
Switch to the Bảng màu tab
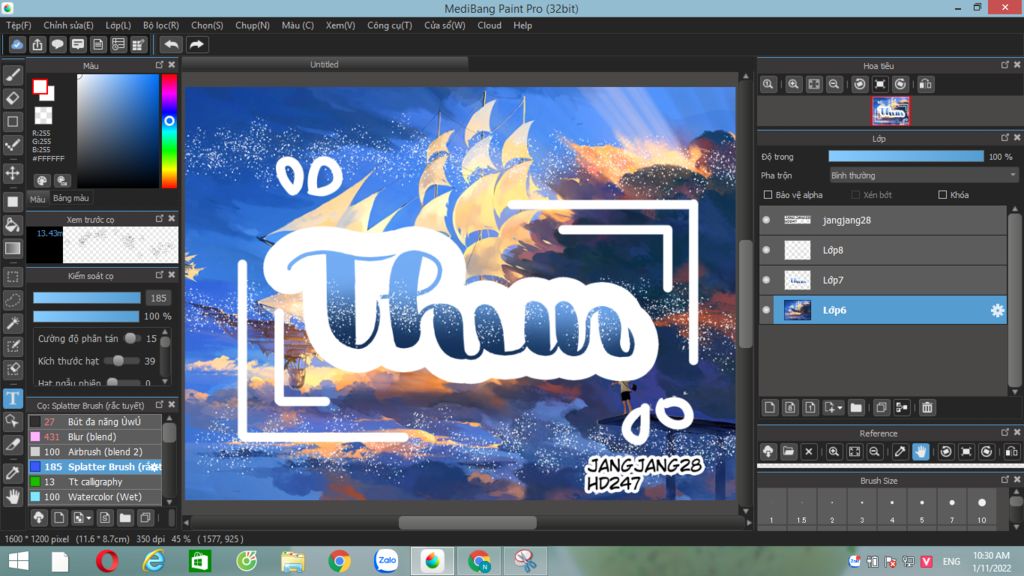[71, 198]
